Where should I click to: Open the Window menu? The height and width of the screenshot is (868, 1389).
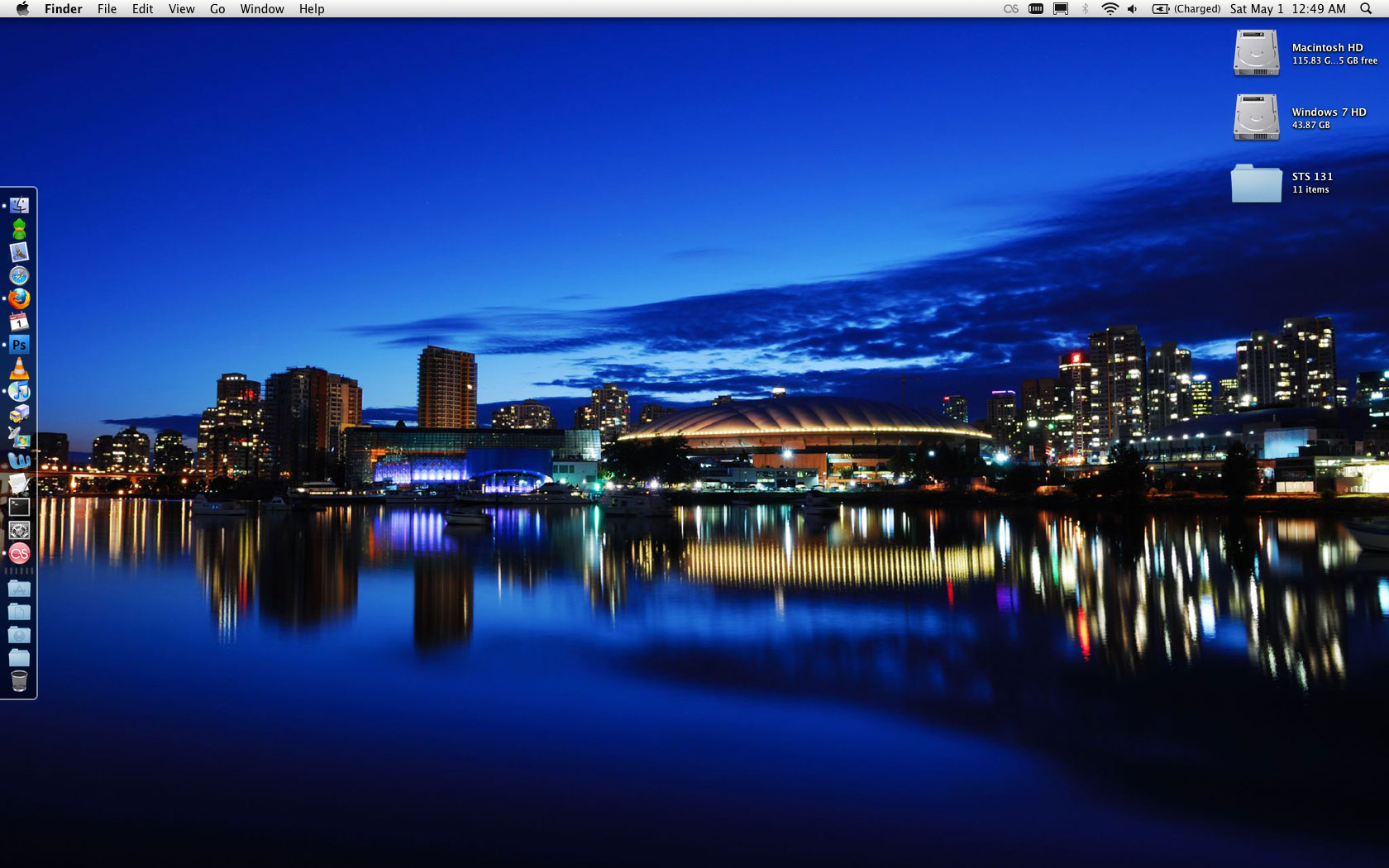[262, 9]
